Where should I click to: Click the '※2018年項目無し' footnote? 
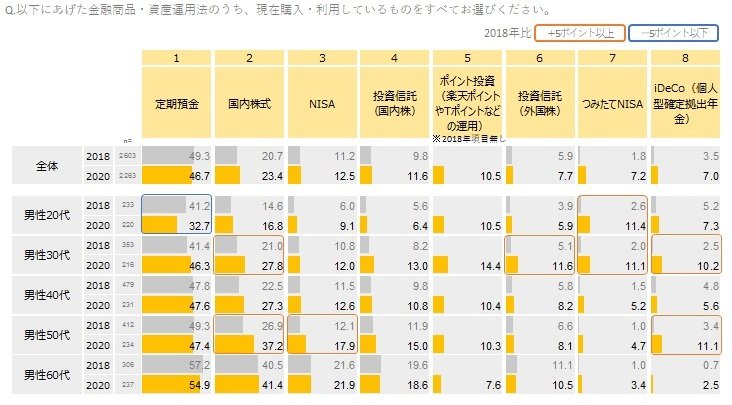tap(468, 139)
